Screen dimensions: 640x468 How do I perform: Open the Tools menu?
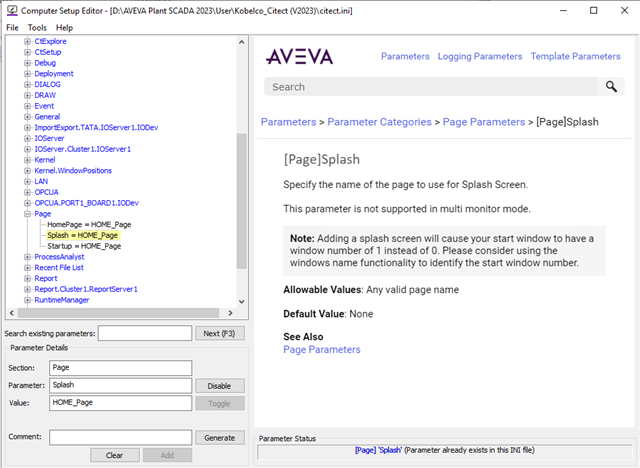tap(37, 28)
